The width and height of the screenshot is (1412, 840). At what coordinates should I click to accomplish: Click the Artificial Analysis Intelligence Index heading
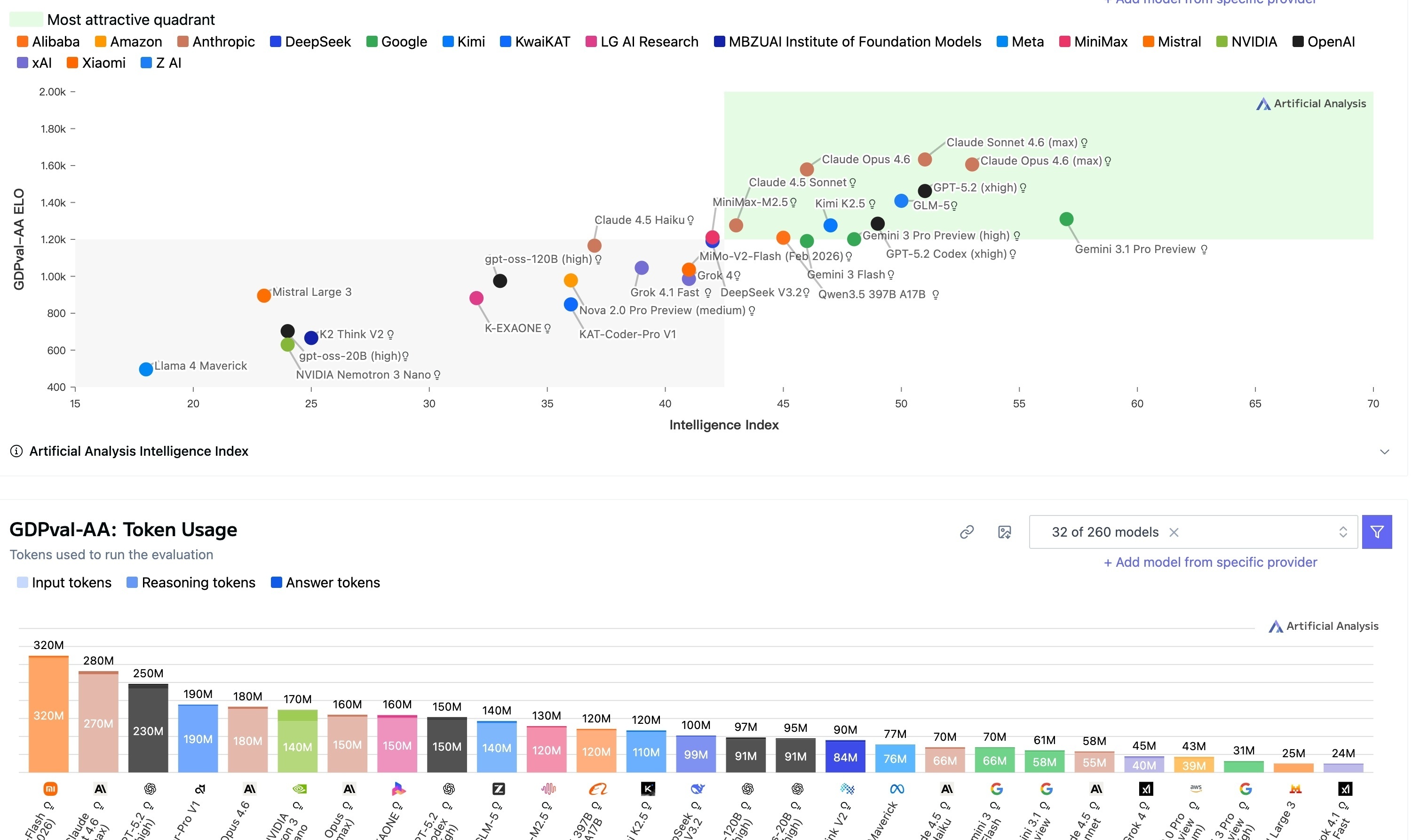point(139,451)
